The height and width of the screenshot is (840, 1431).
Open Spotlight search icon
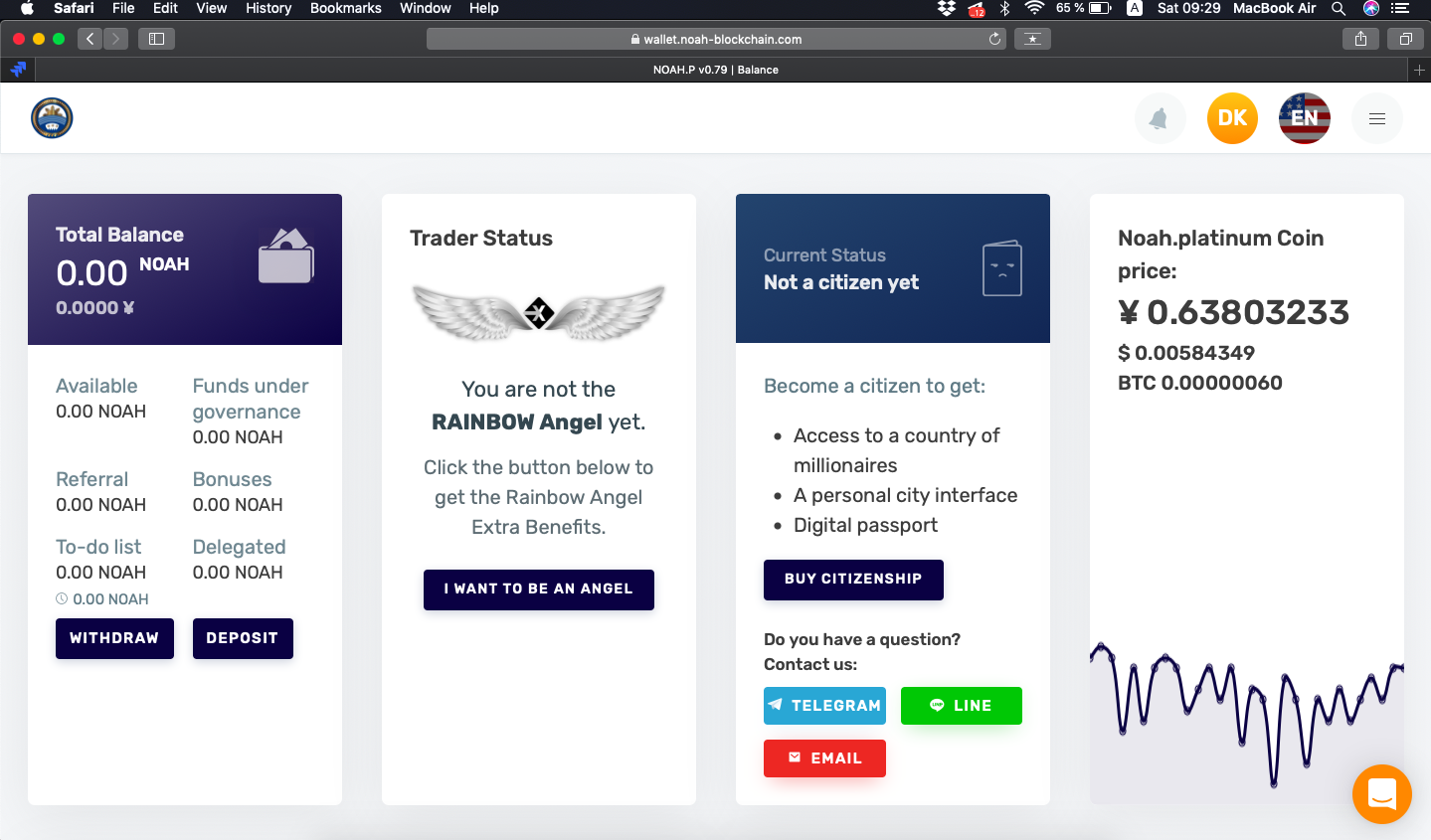click(x=1339, y=8)
